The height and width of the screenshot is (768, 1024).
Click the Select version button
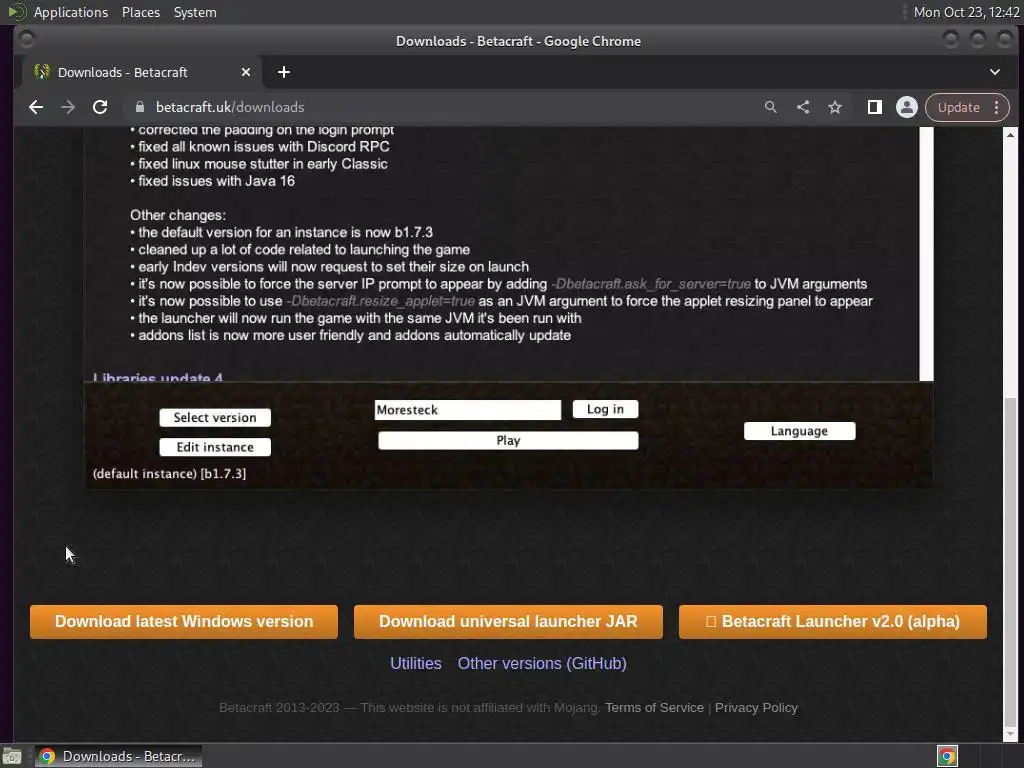(215, 417)
